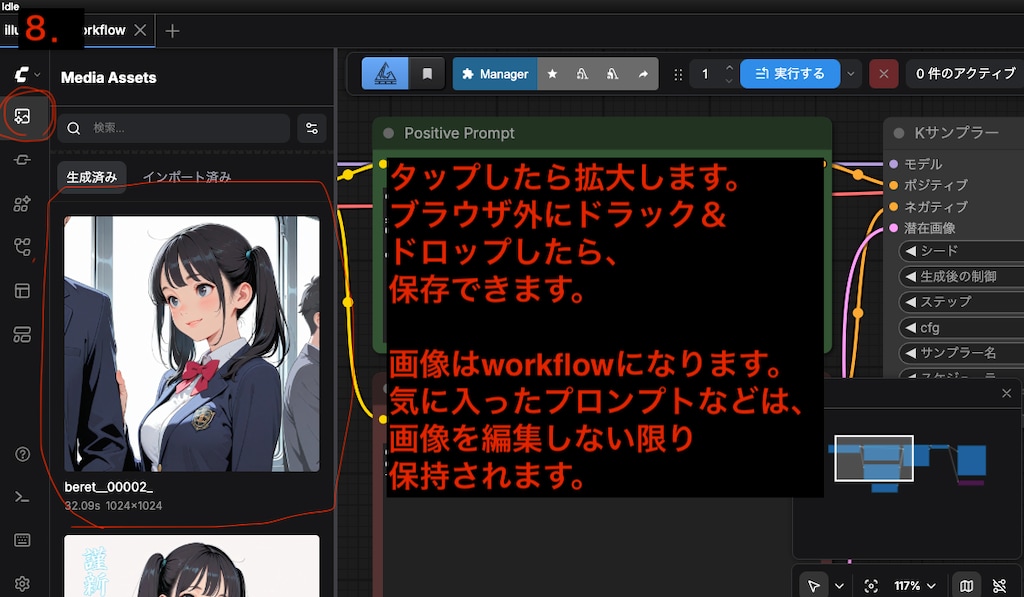This screenshot has width=1024, height=597.
Task: Open the Media Assets sidebar panel
Action: [22, 115]
